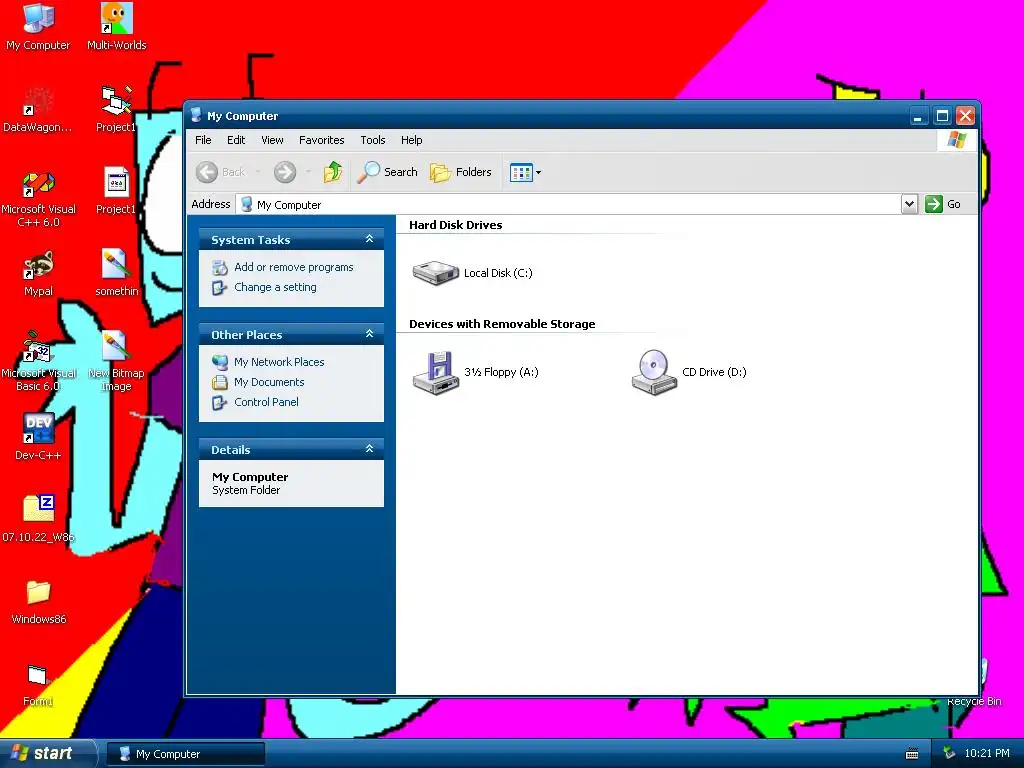1024x768 pixels.
Task: Open the Search toolbar button
Action: click(387, 172)
